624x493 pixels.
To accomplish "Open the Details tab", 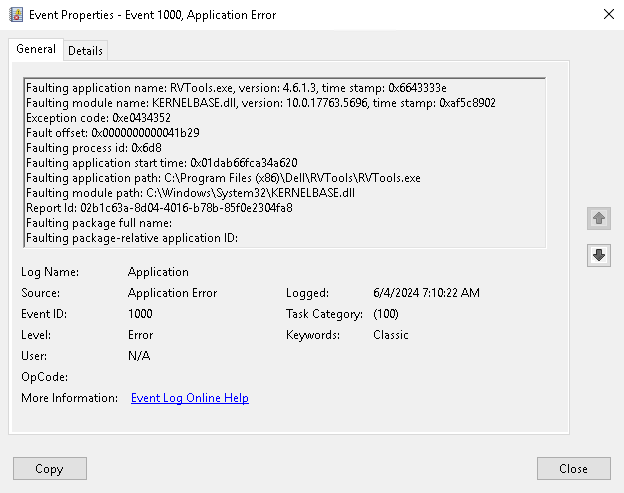I will [x=85, y=51].
